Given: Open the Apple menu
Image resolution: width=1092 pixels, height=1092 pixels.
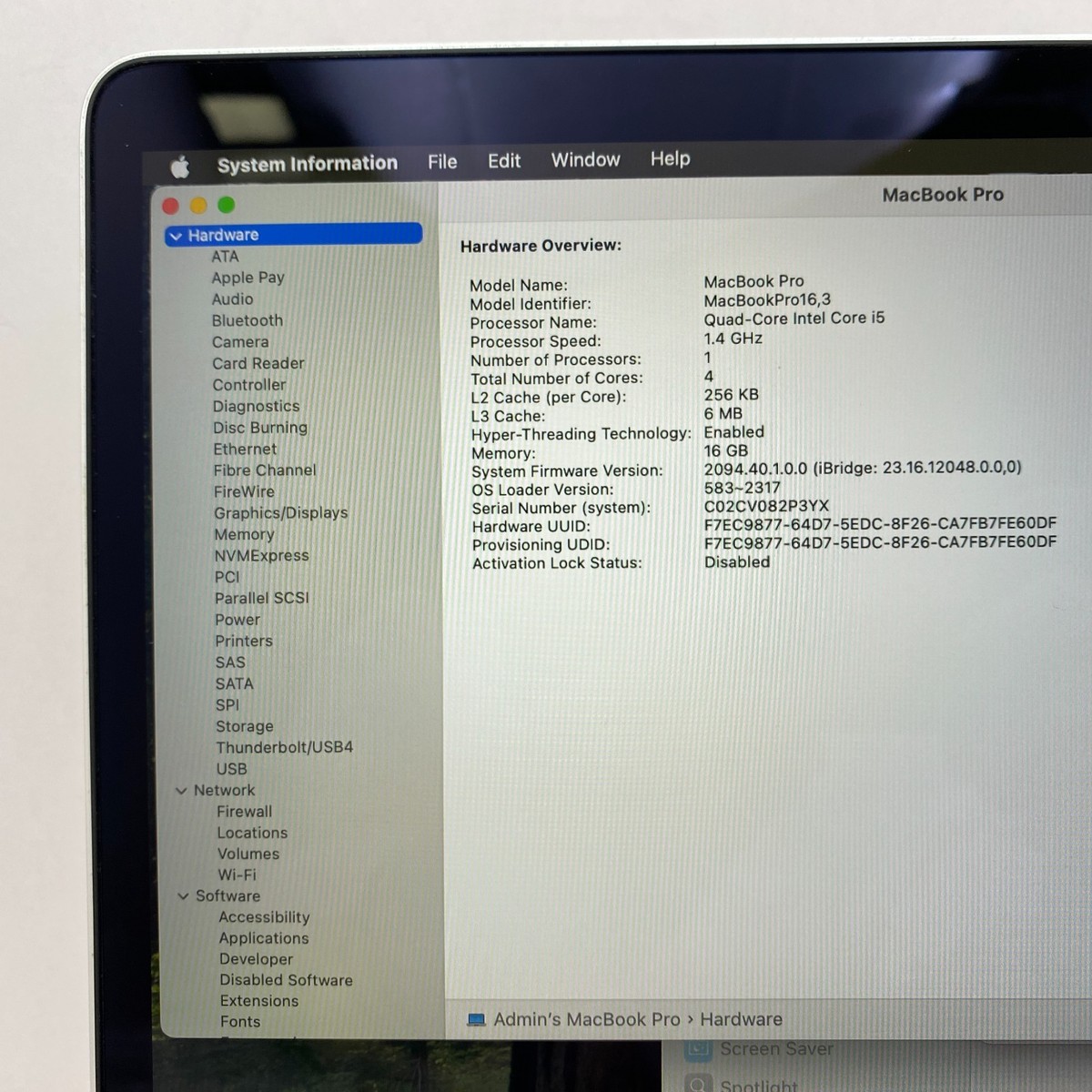Looking at the screenshot, I should pos(180,167).
